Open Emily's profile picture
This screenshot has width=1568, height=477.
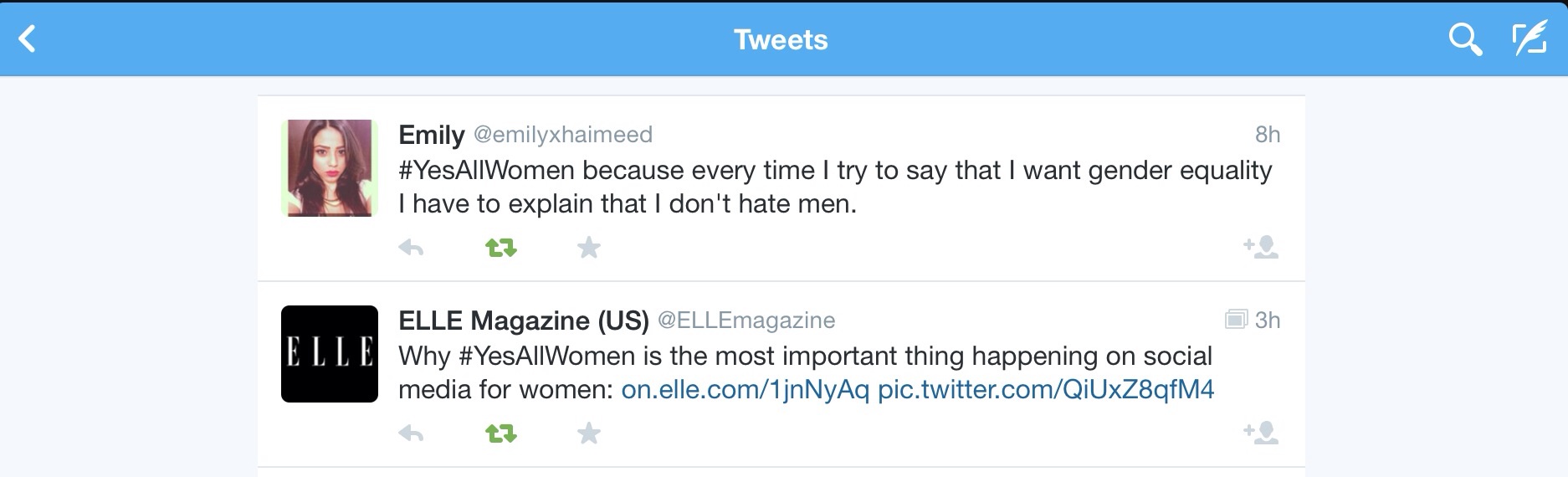[x=330, y=168]
